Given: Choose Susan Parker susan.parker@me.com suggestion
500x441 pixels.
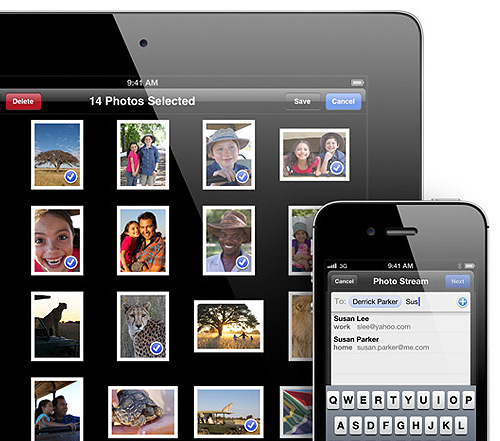Looking at the screenshot, I should (401, 343).
